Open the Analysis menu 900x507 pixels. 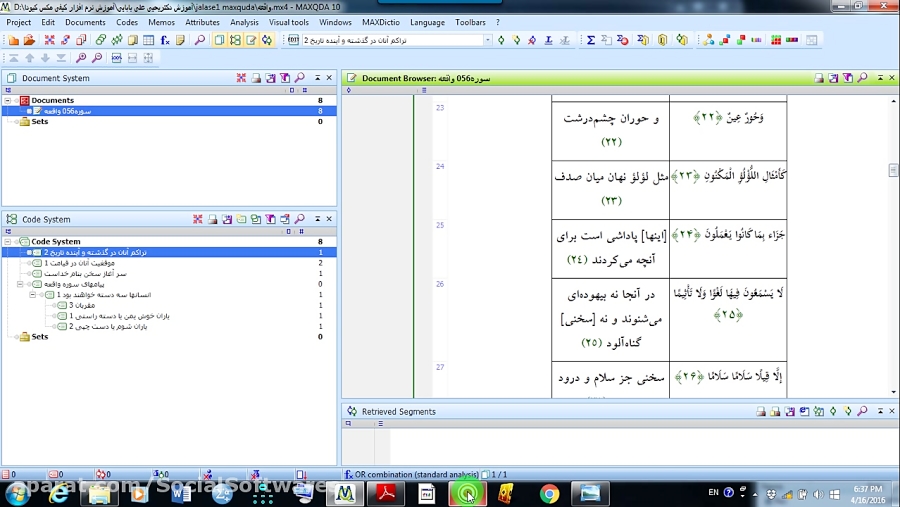tap(244, 22)
